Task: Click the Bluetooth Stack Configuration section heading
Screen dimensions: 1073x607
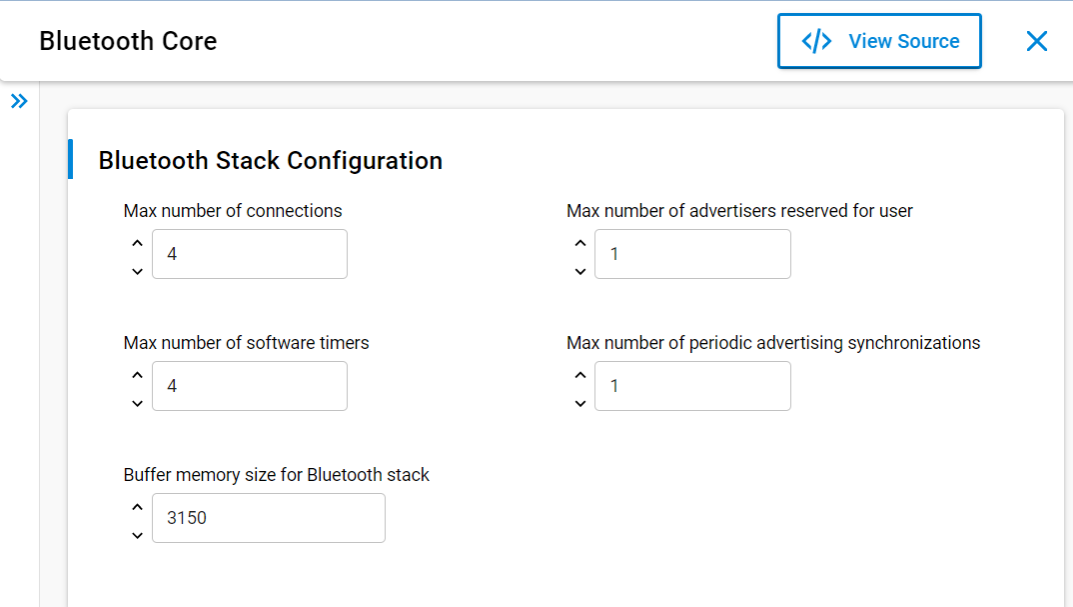Action: pos(270,160)
